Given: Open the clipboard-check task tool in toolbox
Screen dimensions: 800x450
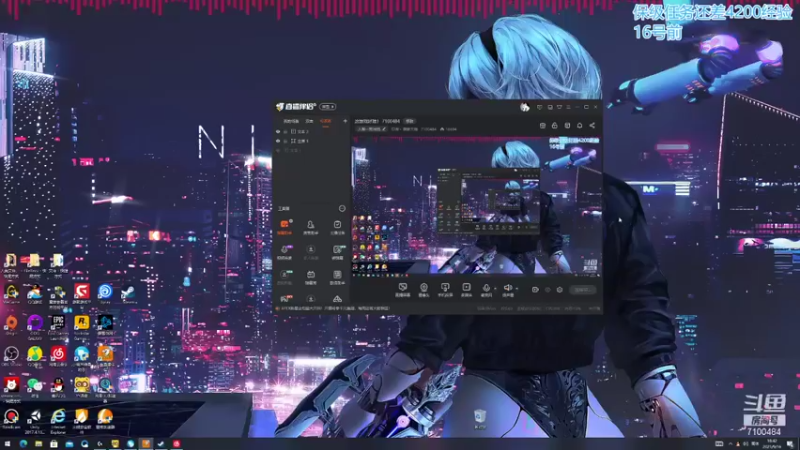Looking at the screenshot, I should point(337,227).
